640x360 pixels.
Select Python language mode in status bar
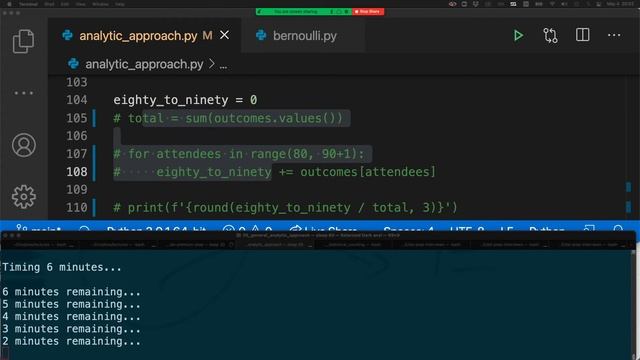click(547, 229)
